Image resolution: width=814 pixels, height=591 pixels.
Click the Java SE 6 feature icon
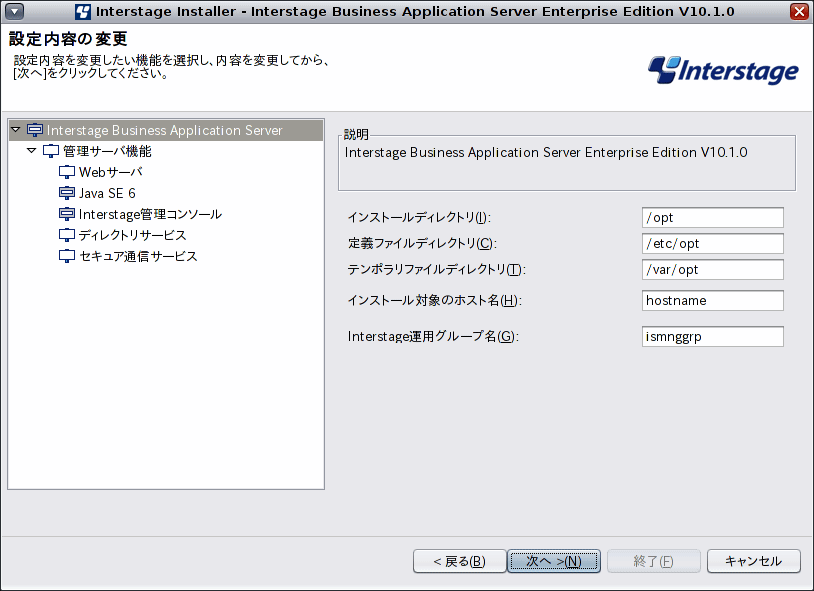point(66,193)
